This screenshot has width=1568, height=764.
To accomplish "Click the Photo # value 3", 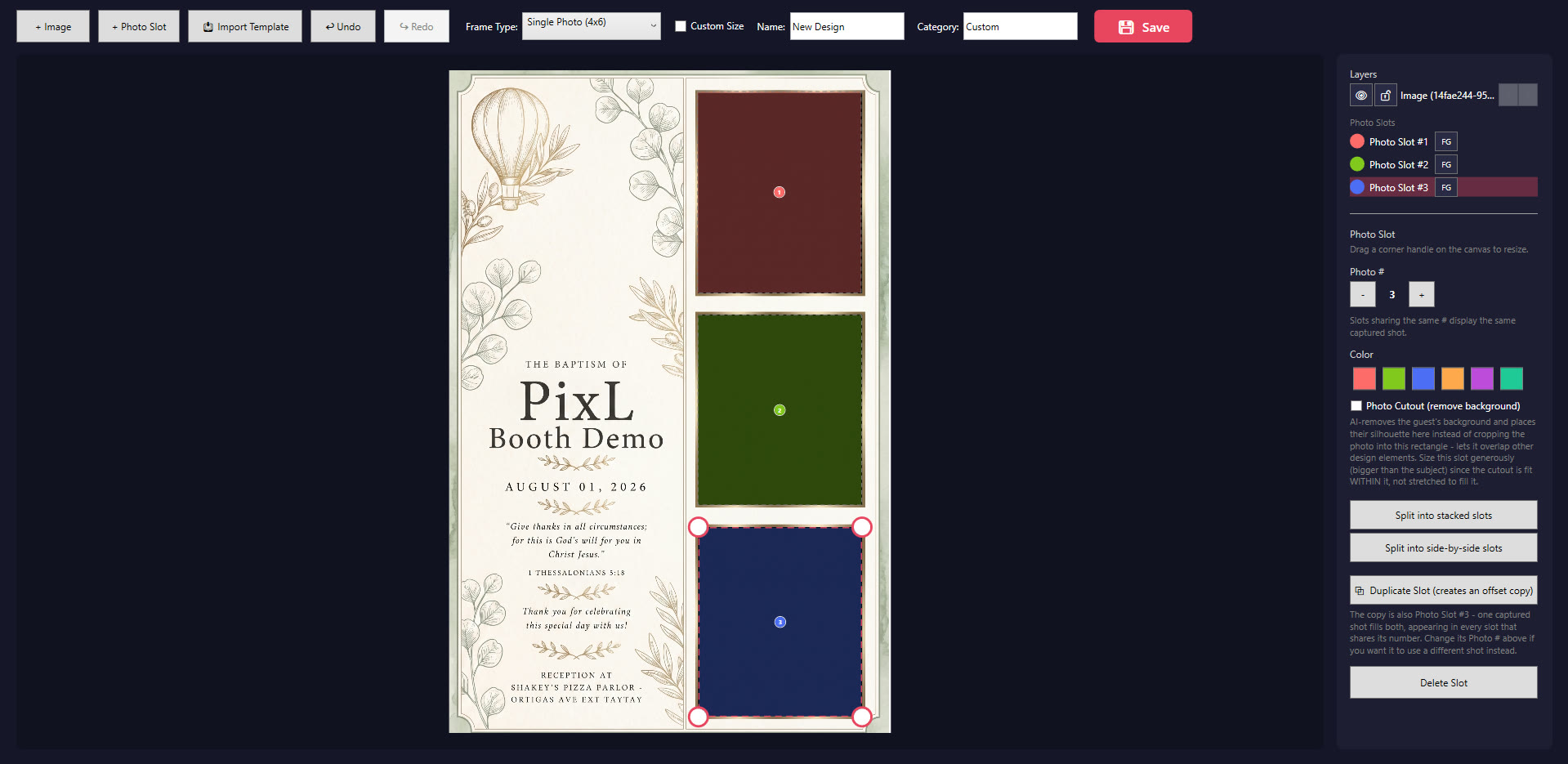I will tap(1392, 295).
